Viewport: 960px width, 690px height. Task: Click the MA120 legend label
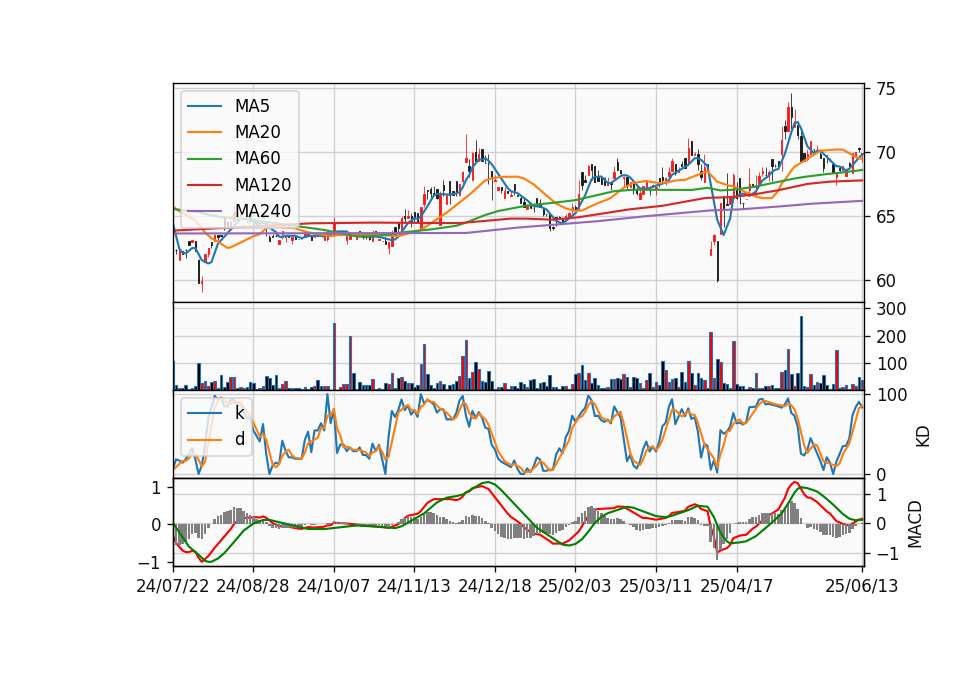click(263, 185)
